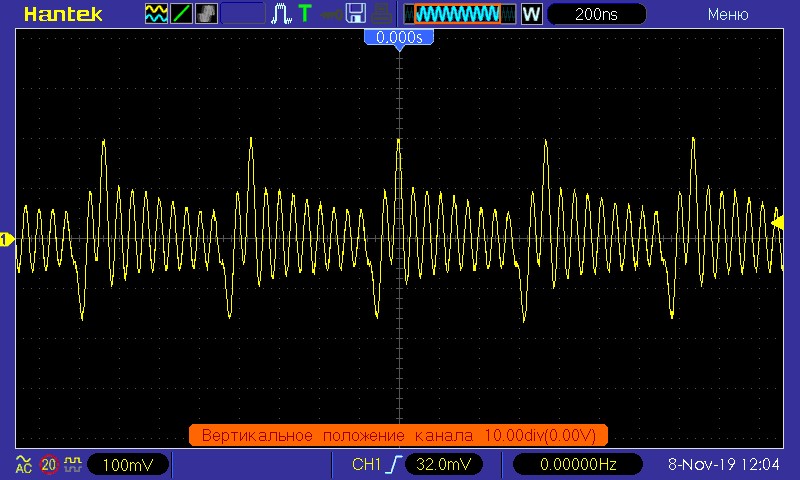Click the 8-Nov-19 12:04 date and time

point(723,464)
